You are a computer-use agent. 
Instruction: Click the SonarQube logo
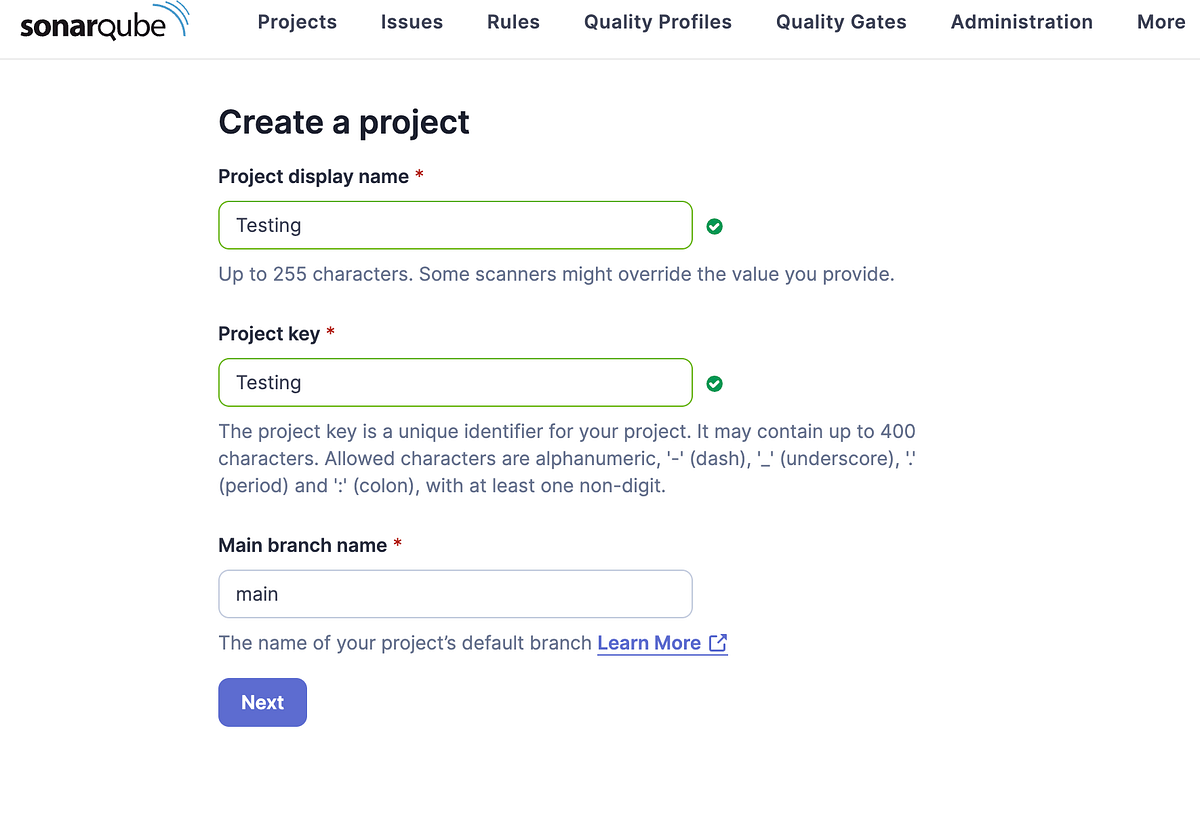(104, 23)
